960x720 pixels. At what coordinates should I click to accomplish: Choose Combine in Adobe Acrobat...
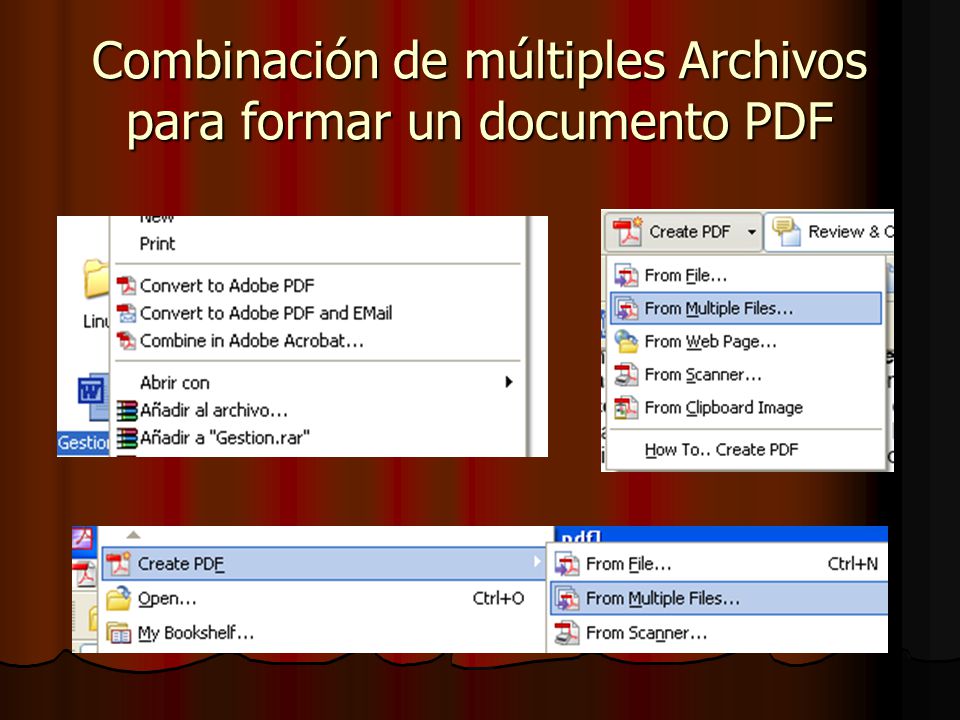(x=252, y=340)
